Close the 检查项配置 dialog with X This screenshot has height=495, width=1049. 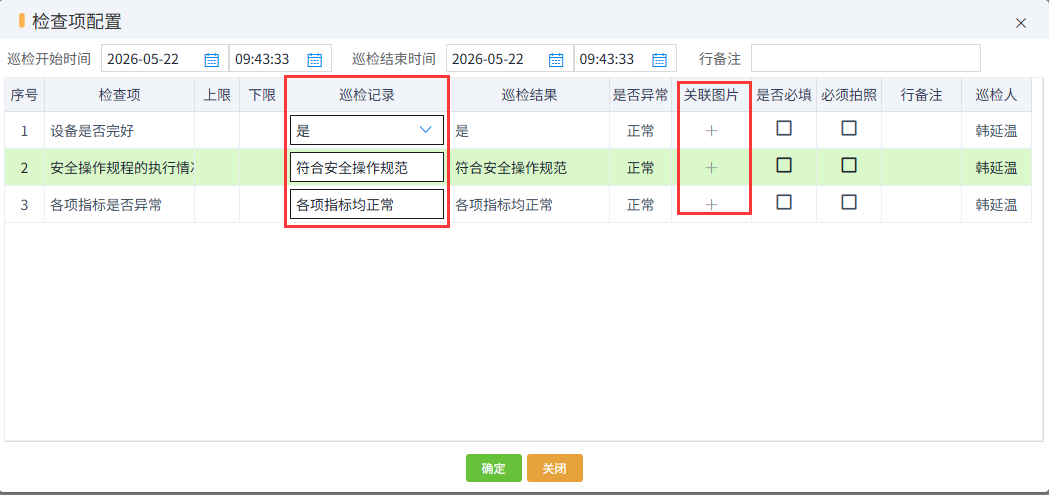(x=1021, y=23)
